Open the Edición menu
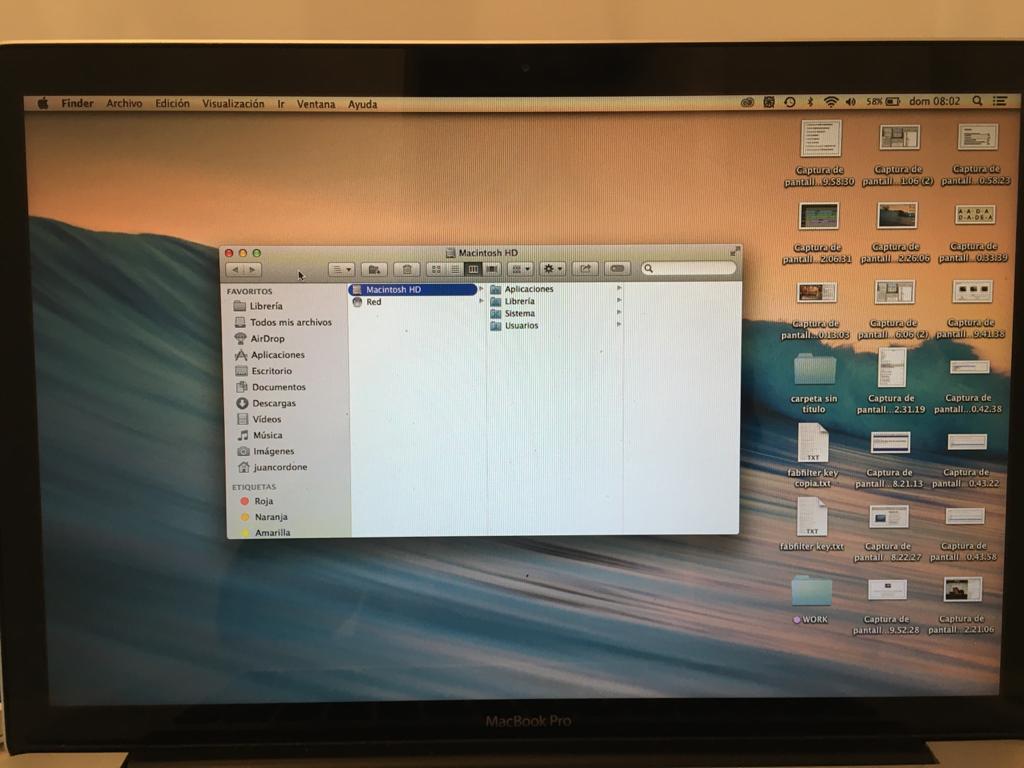Viewport: 1024px width, 768px height. [172, 103]
